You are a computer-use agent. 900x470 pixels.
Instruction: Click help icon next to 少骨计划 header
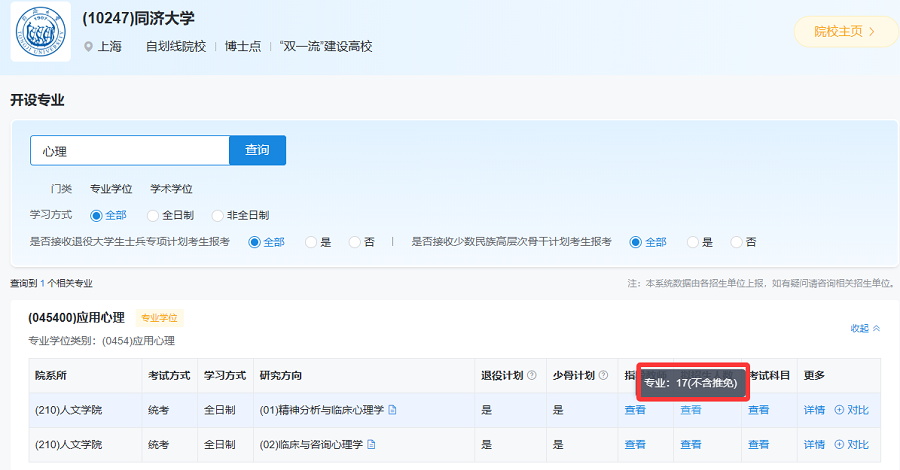[x=604, y=376]
